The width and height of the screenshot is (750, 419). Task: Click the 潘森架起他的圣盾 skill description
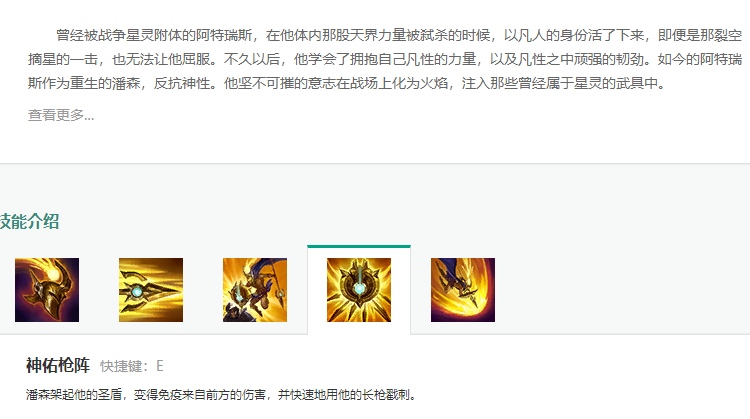pos(221,395)
